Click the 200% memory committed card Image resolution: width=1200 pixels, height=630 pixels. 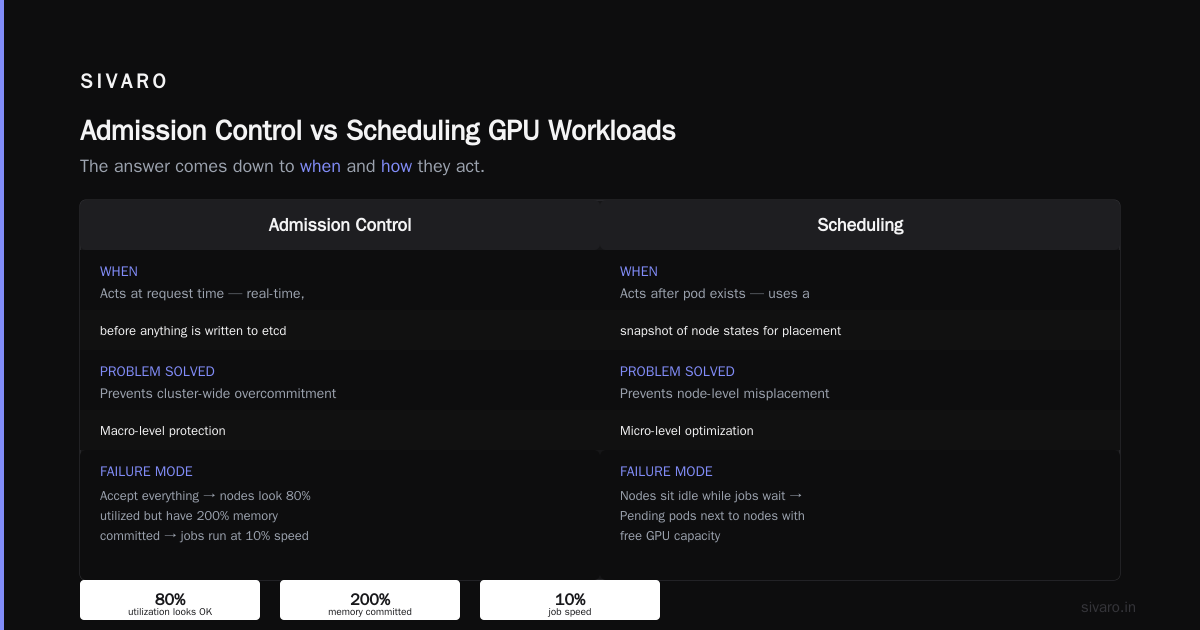370,600
